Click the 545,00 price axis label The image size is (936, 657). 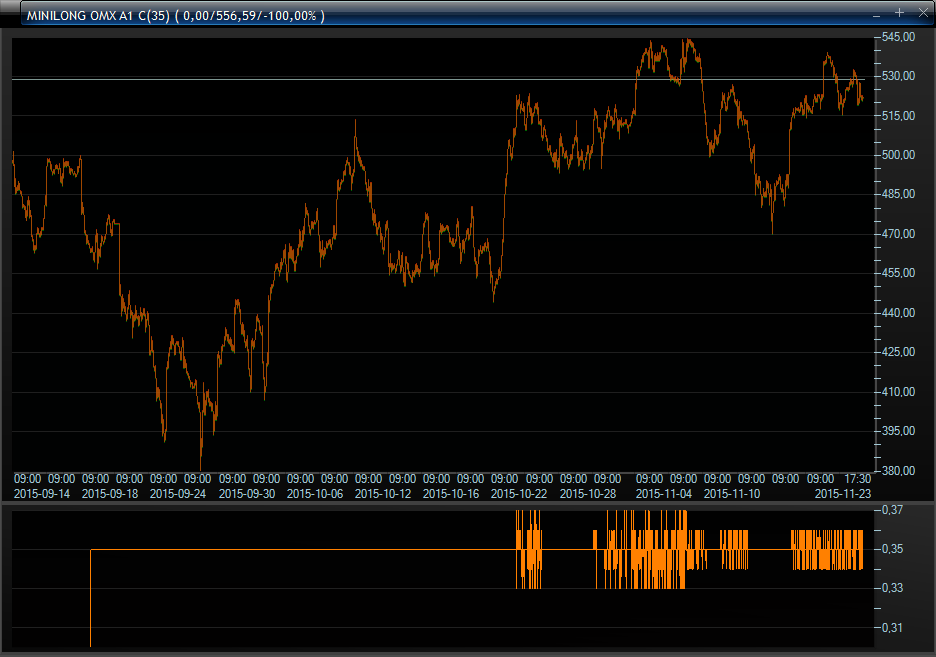[899, 37]
